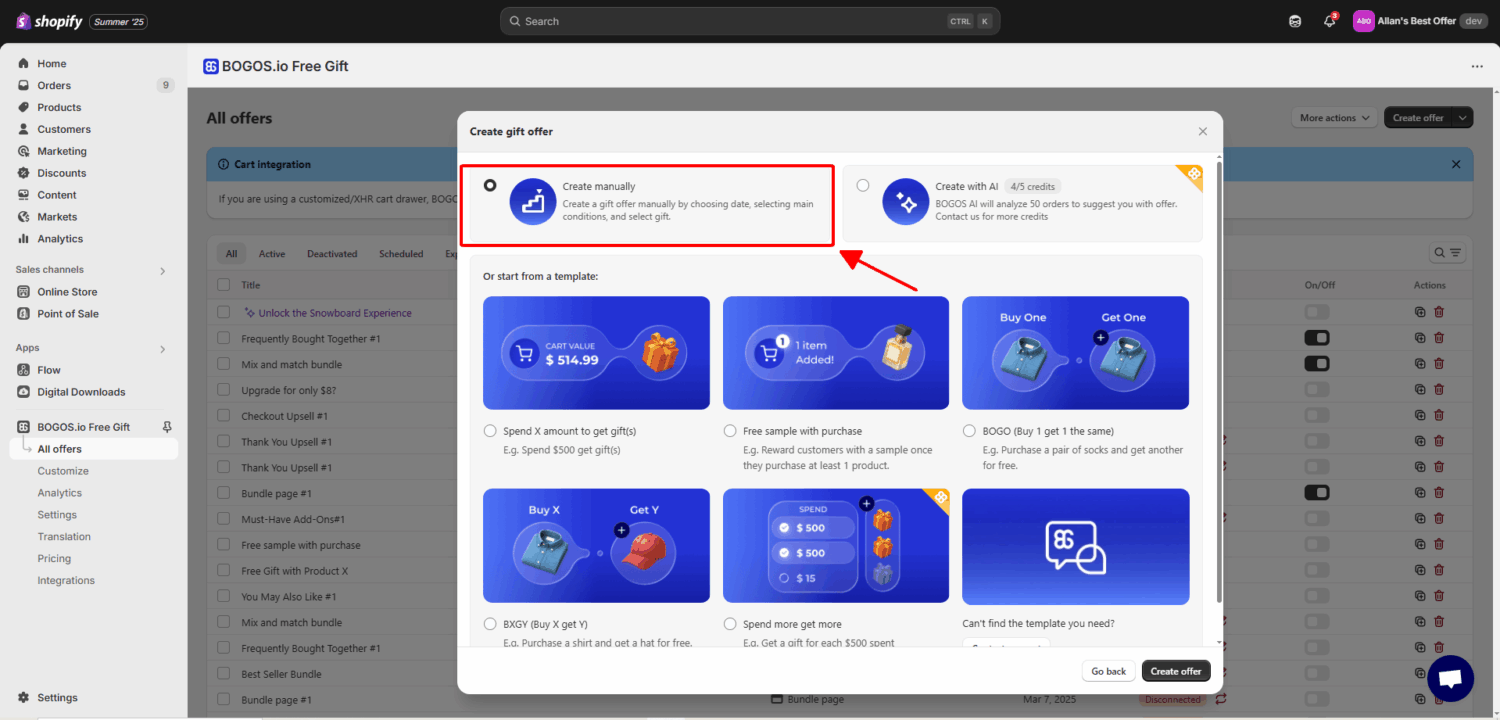Open the store account menu
Viewport: 1500px width, 720px height.
pyautogui.click(x=1420, y=21)
